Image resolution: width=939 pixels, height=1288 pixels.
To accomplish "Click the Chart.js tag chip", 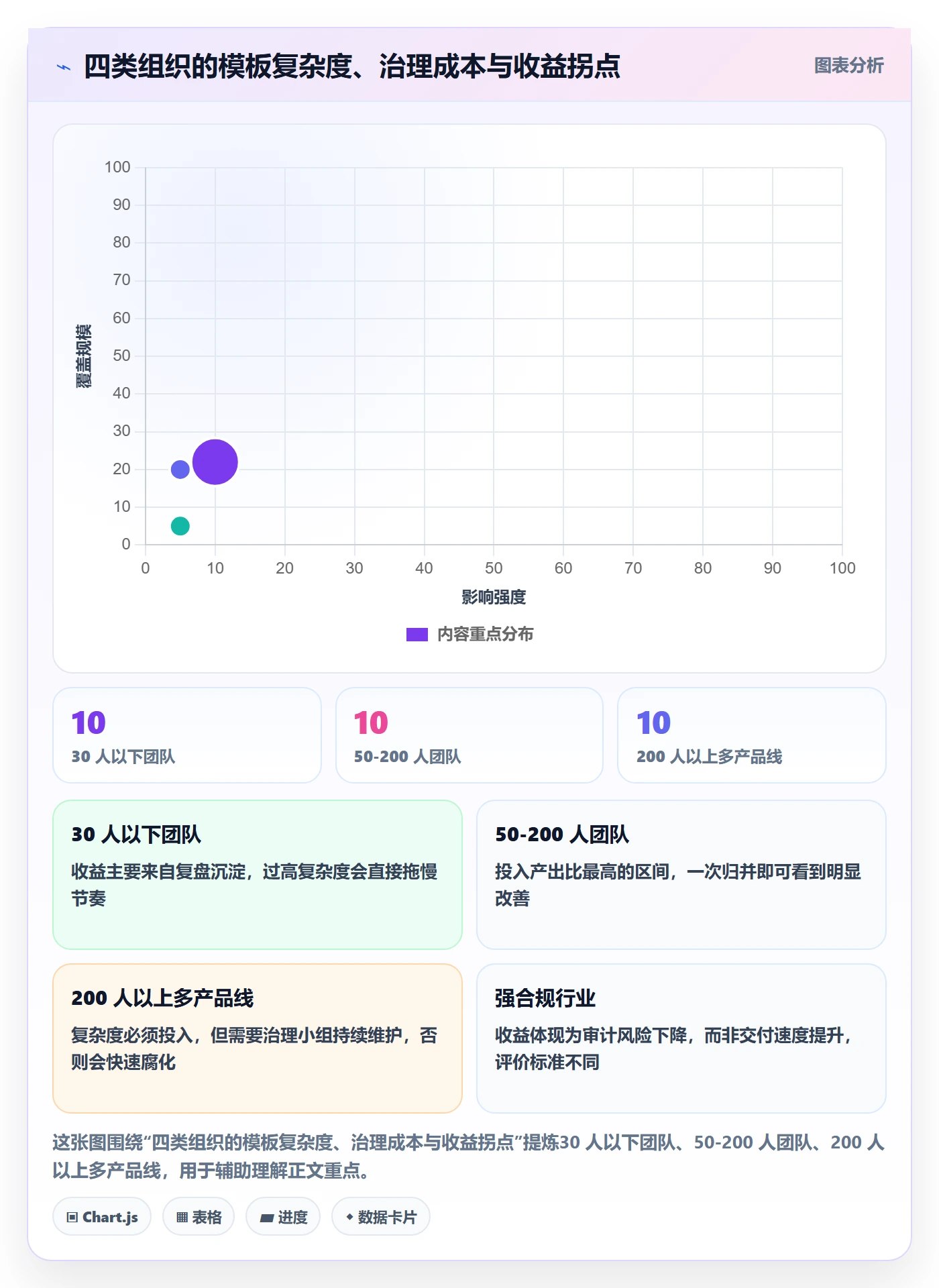I will tap(102, 1217).
